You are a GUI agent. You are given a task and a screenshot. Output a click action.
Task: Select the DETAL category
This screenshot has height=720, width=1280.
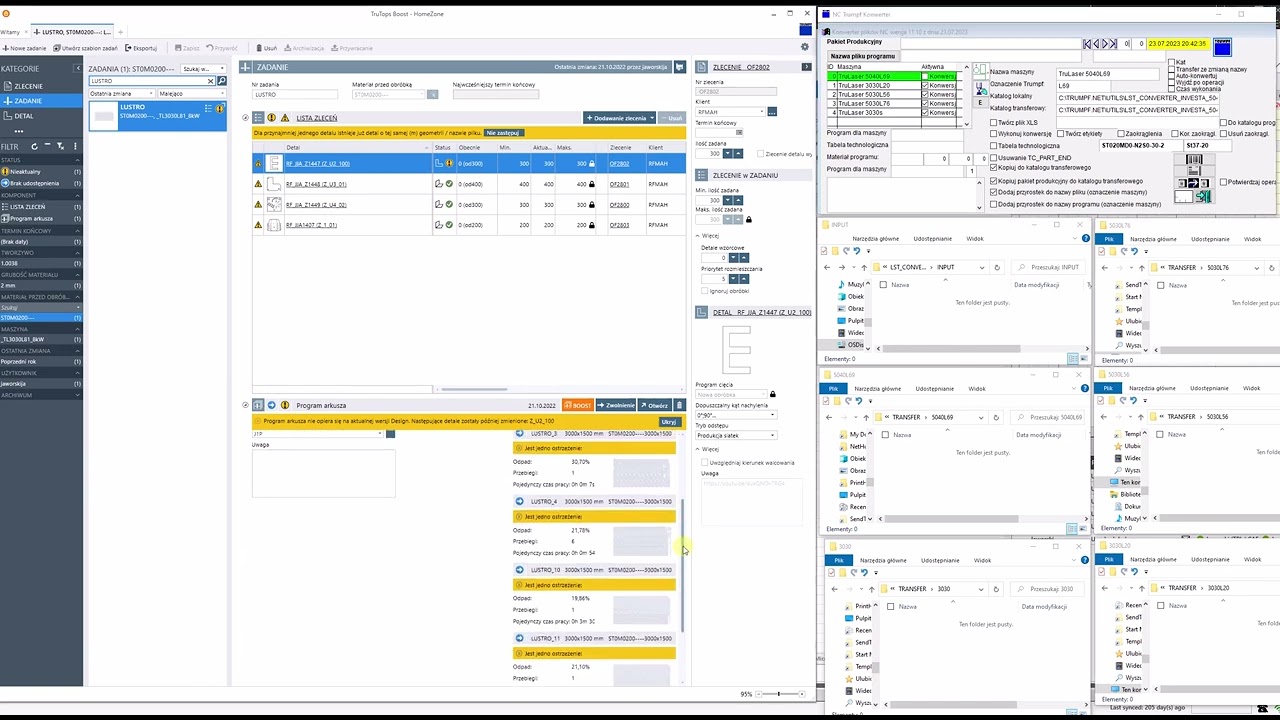(41, 116)
